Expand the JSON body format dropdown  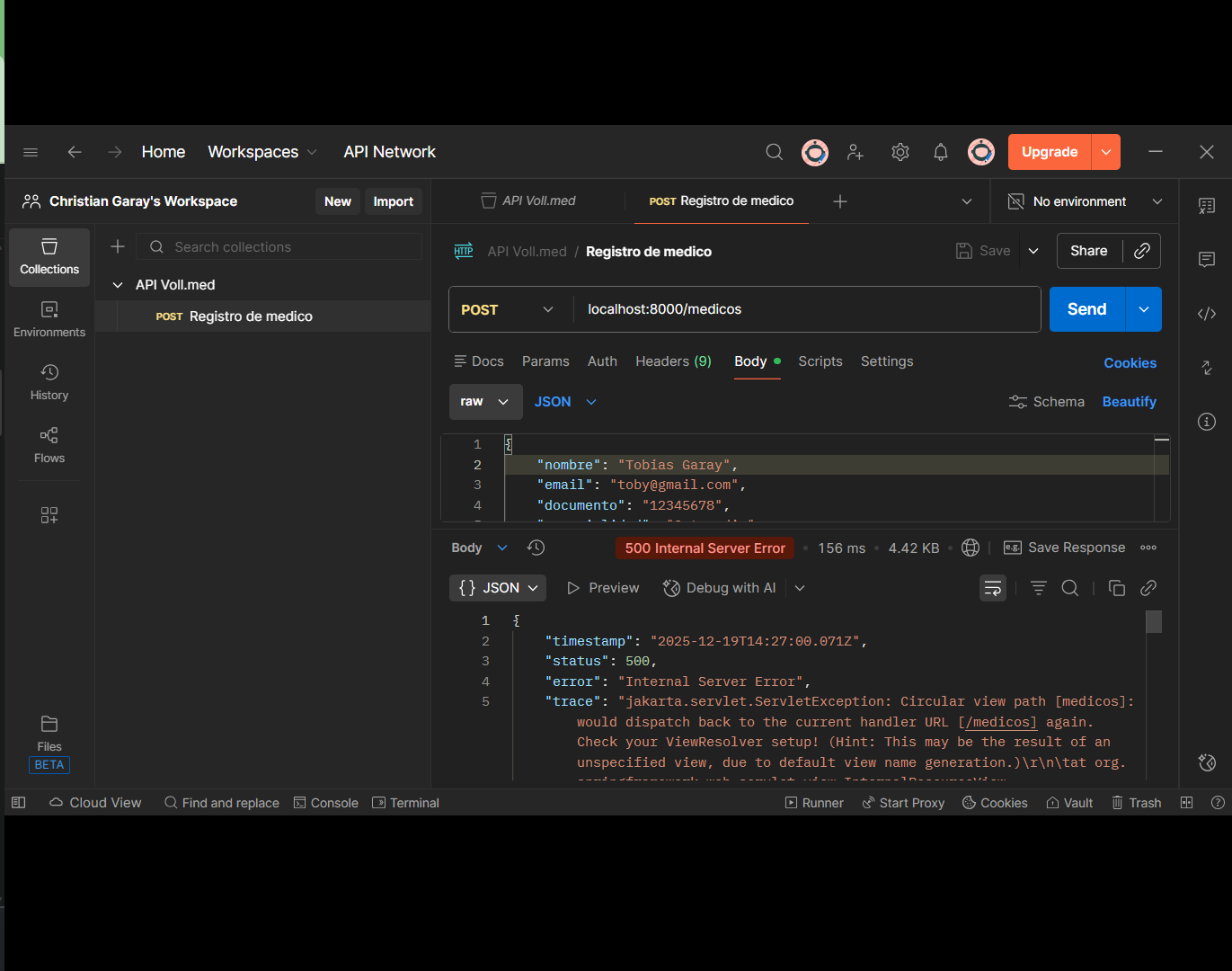click(x=565, y=402)
